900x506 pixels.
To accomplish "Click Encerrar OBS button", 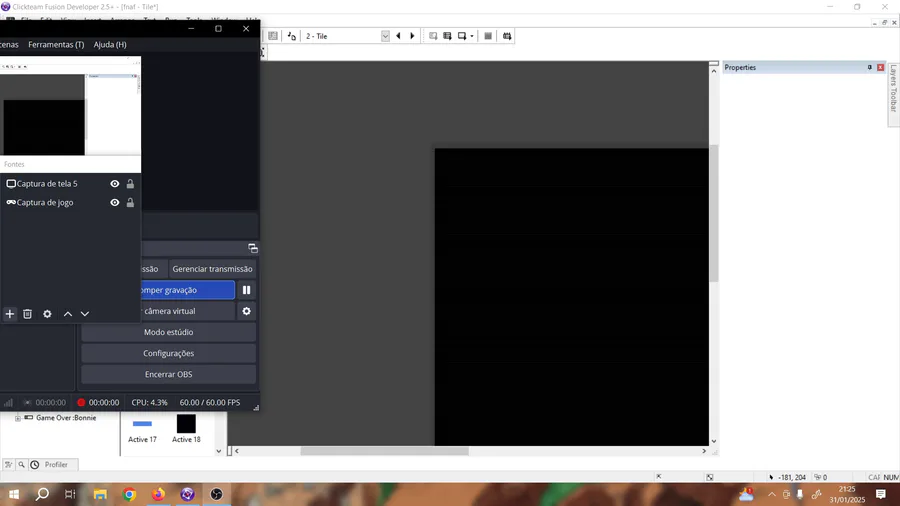I will point(169,374).
